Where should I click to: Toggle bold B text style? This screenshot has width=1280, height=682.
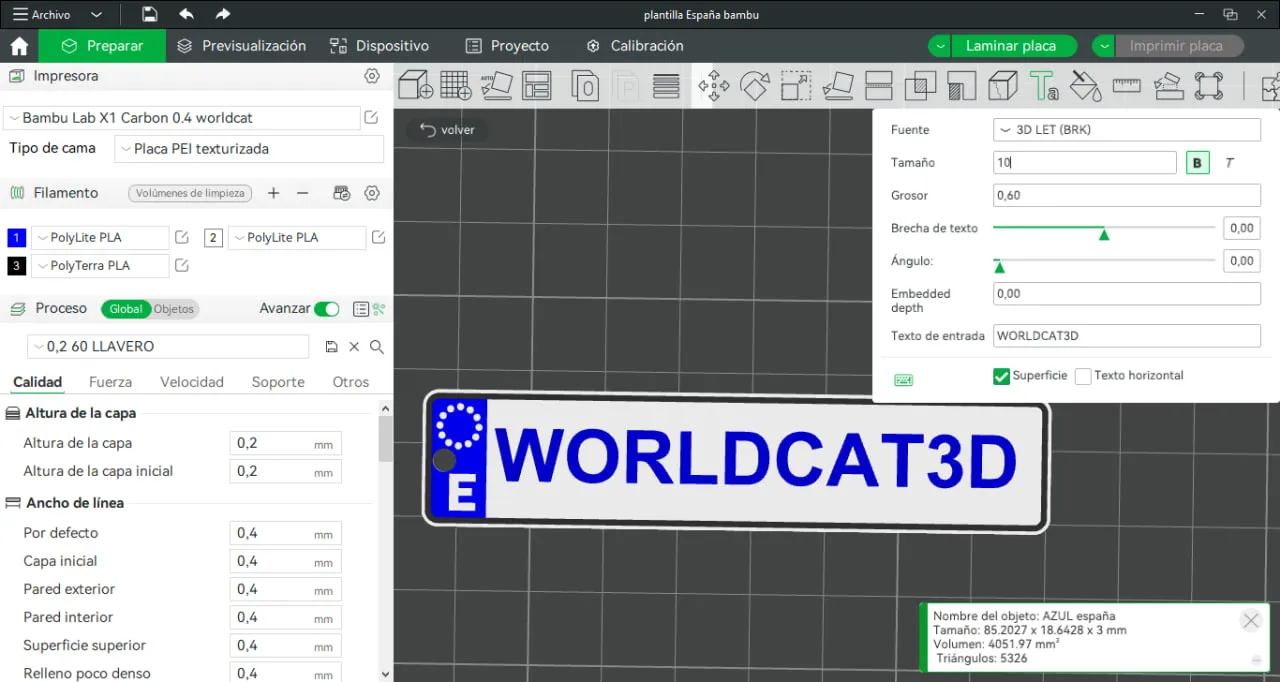coord(1198,163)
